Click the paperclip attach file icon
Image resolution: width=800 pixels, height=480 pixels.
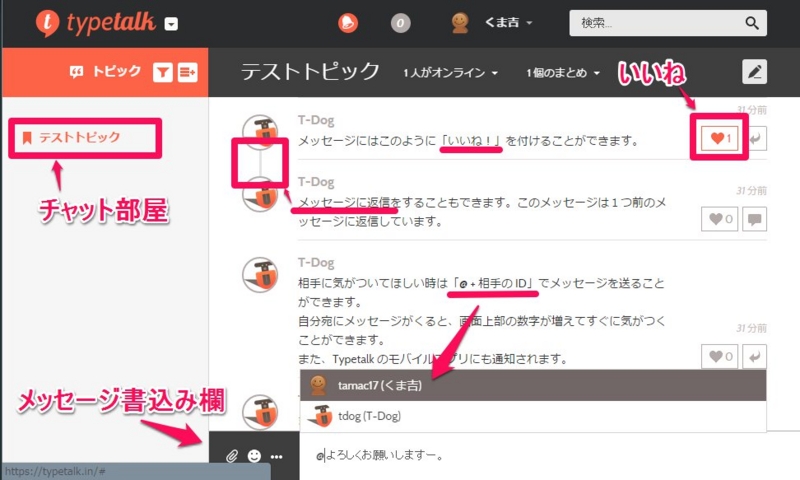(x=232, y=456)
